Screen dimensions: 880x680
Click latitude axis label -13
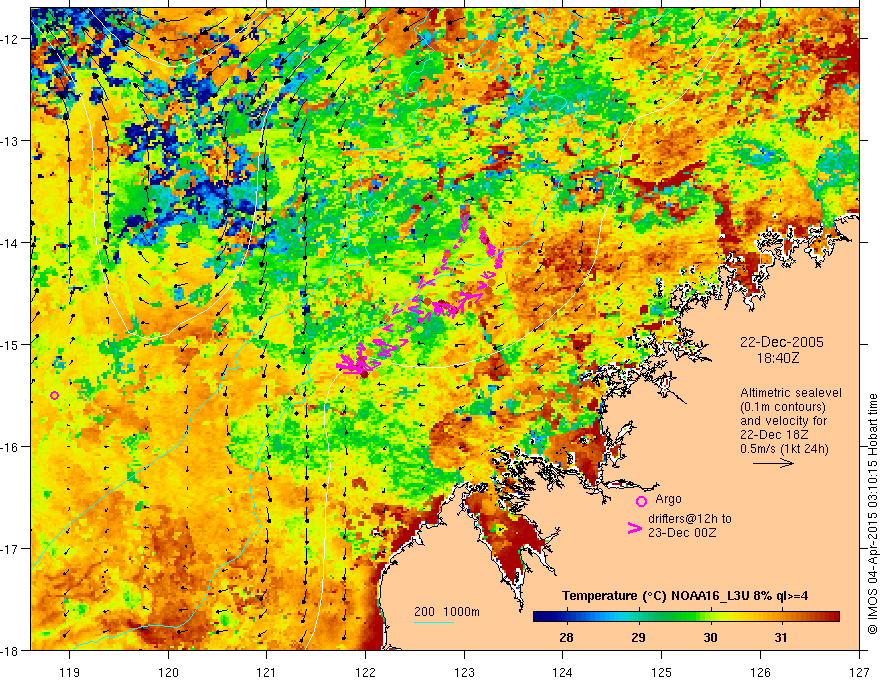point(11,141)
